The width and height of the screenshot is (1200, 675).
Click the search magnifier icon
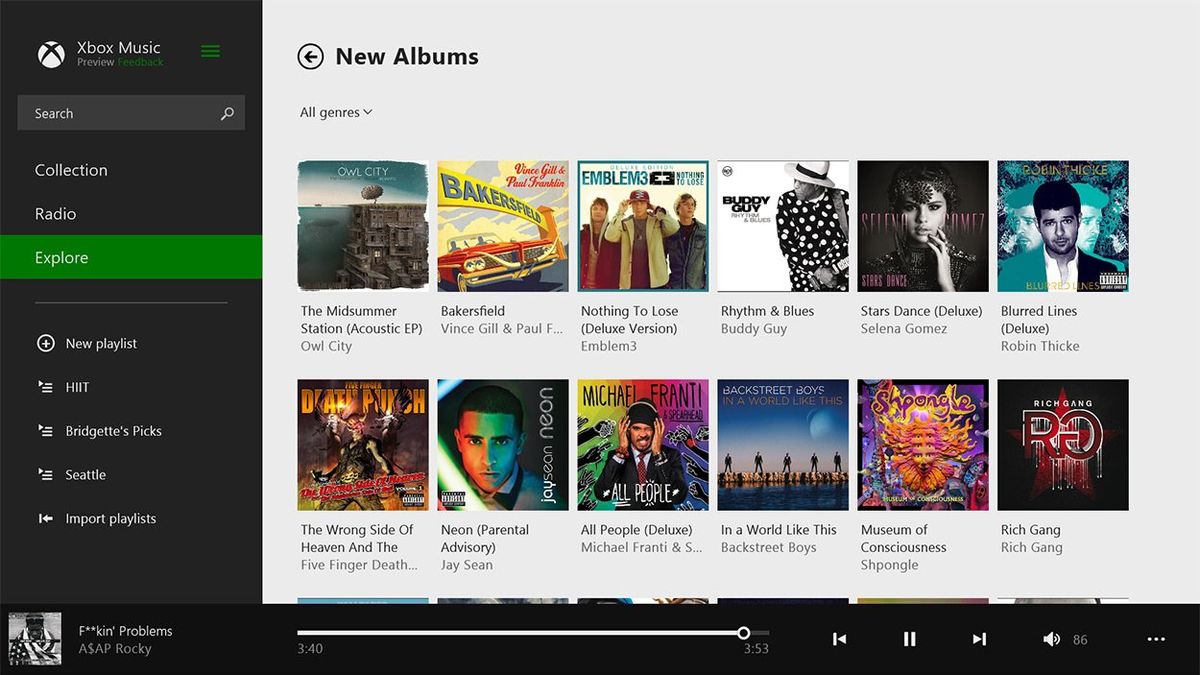(228, 112)
